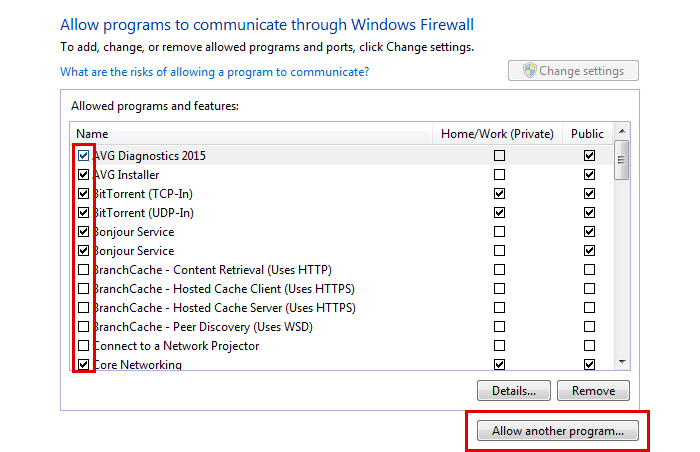700x452 pixels.
Task: Uncheck AVG Diagnostics 2015 name checkbox
Action: pyautogui.click(x=83, y=156)
